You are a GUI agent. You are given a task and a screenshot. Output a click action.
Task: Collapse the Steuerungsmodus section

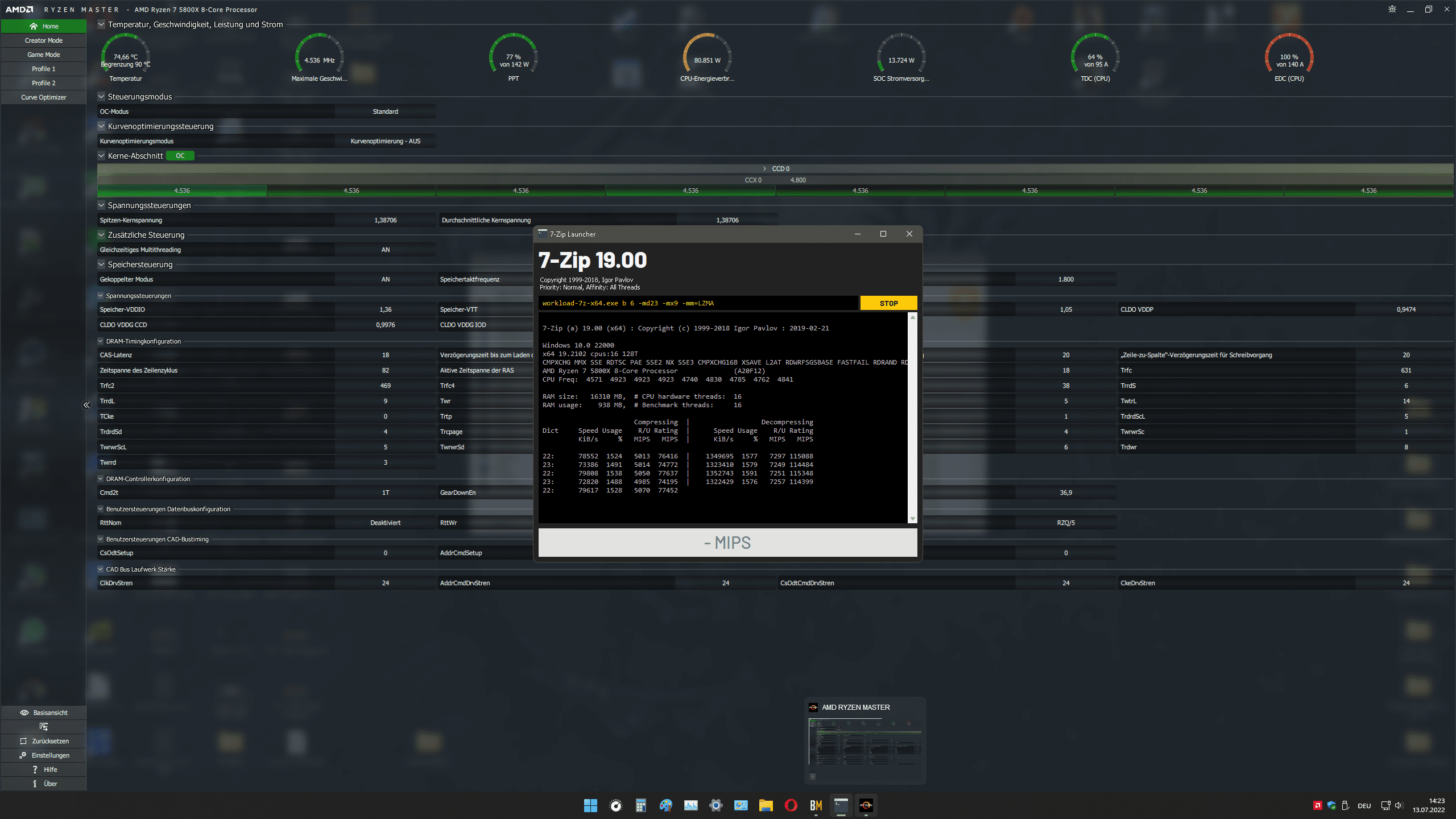(101, 97)
